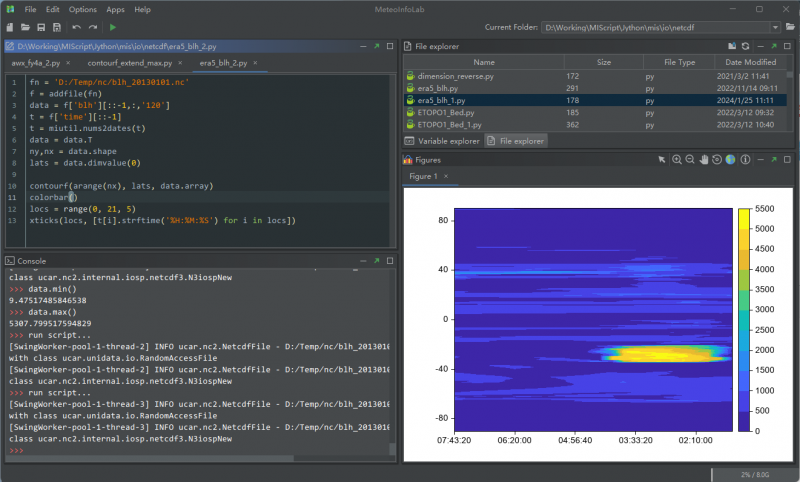Open the Options menu
Viewport: 800px width, 482px height.
click(x=83, y=9)
